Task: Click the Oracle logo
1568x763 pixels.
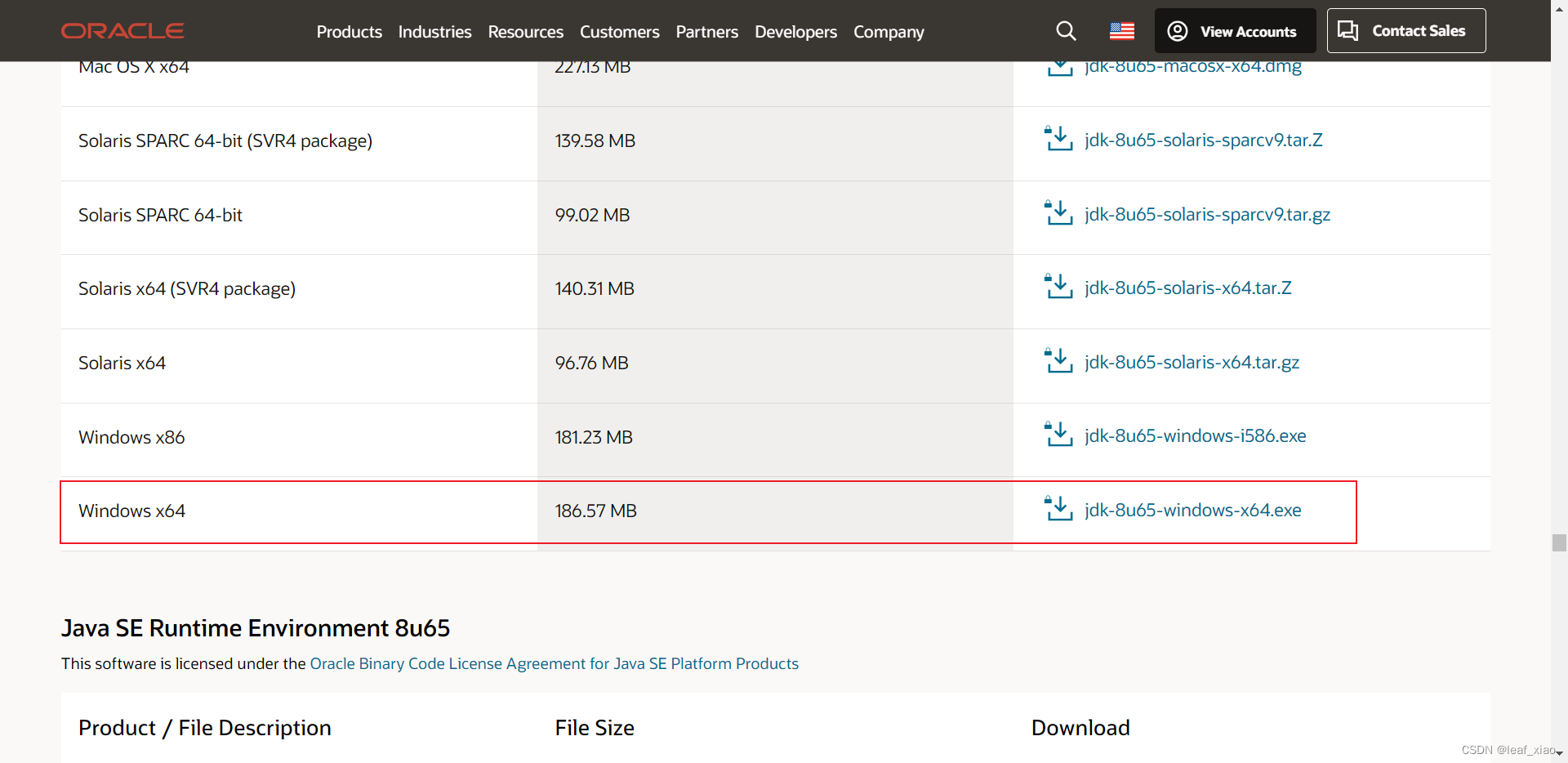Action: (x=122, y=31)
